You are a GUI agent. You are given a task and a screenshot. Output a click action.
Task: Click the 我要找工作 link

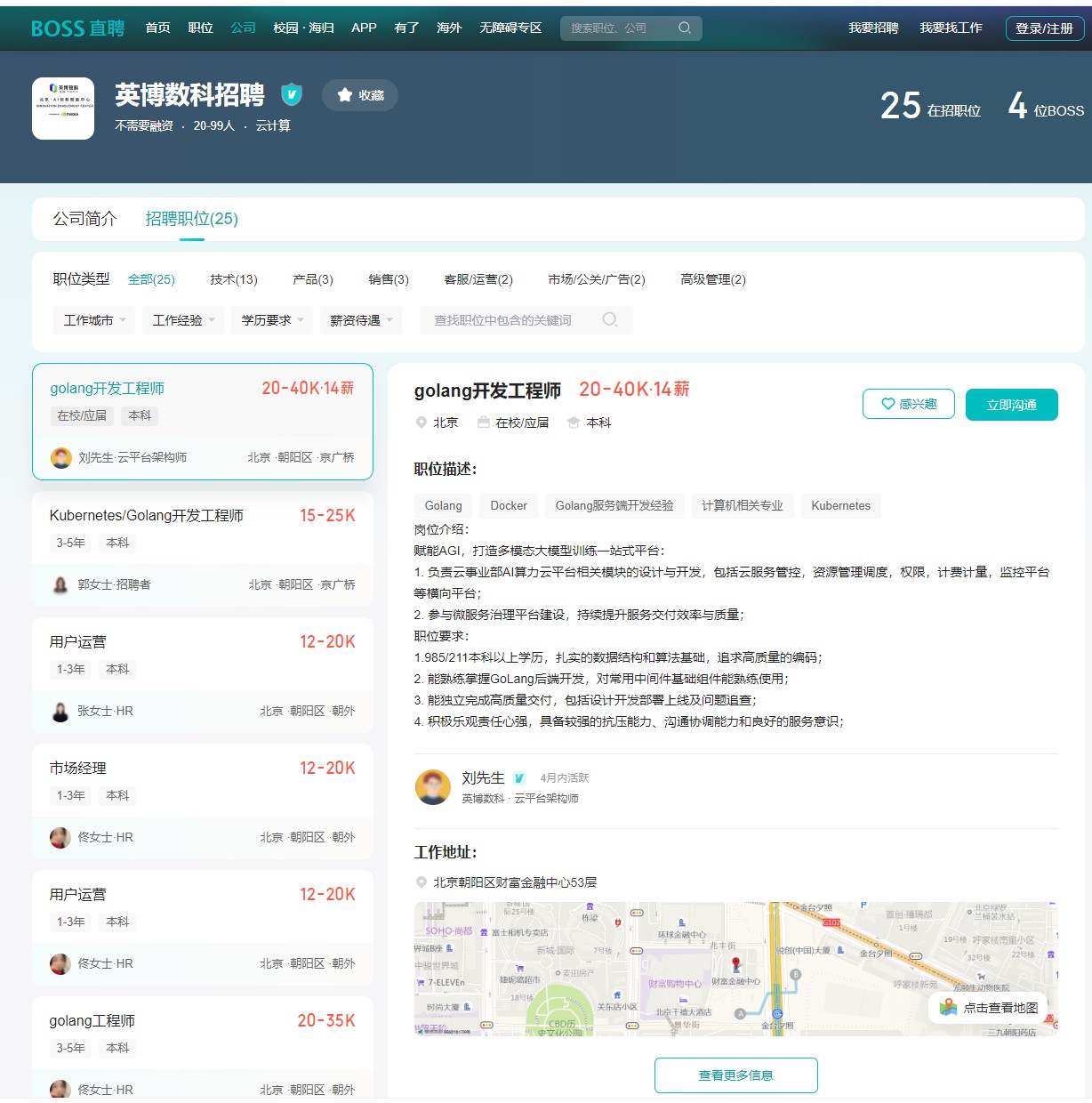pyautogui.click(x=951, y=28)
